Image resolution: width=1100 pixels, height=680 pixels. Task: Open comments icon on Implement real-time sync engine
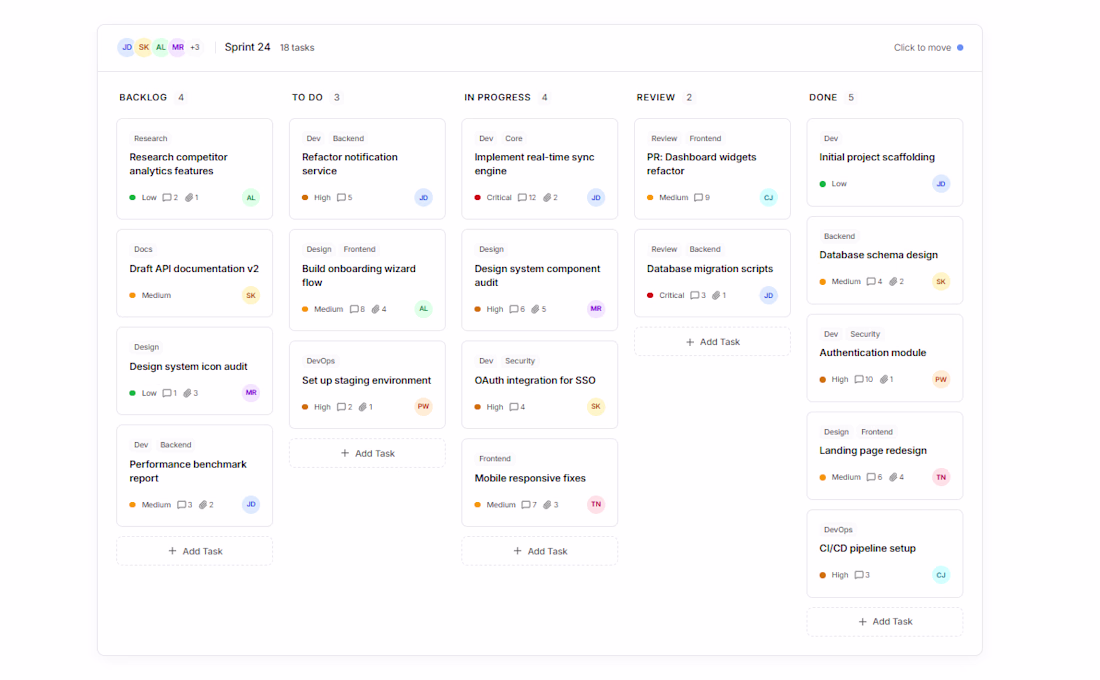522,197
